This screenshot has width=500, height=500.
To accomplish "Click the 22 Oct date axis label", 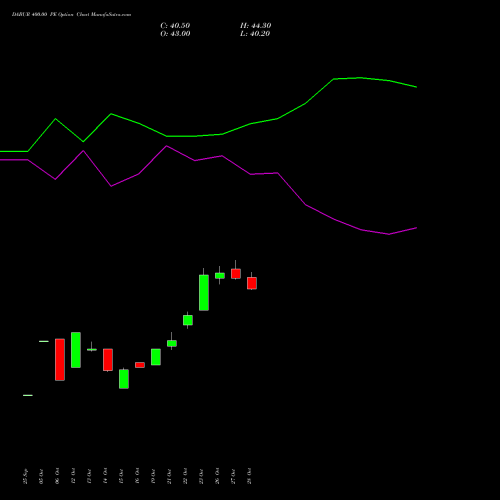I will 185,476.
